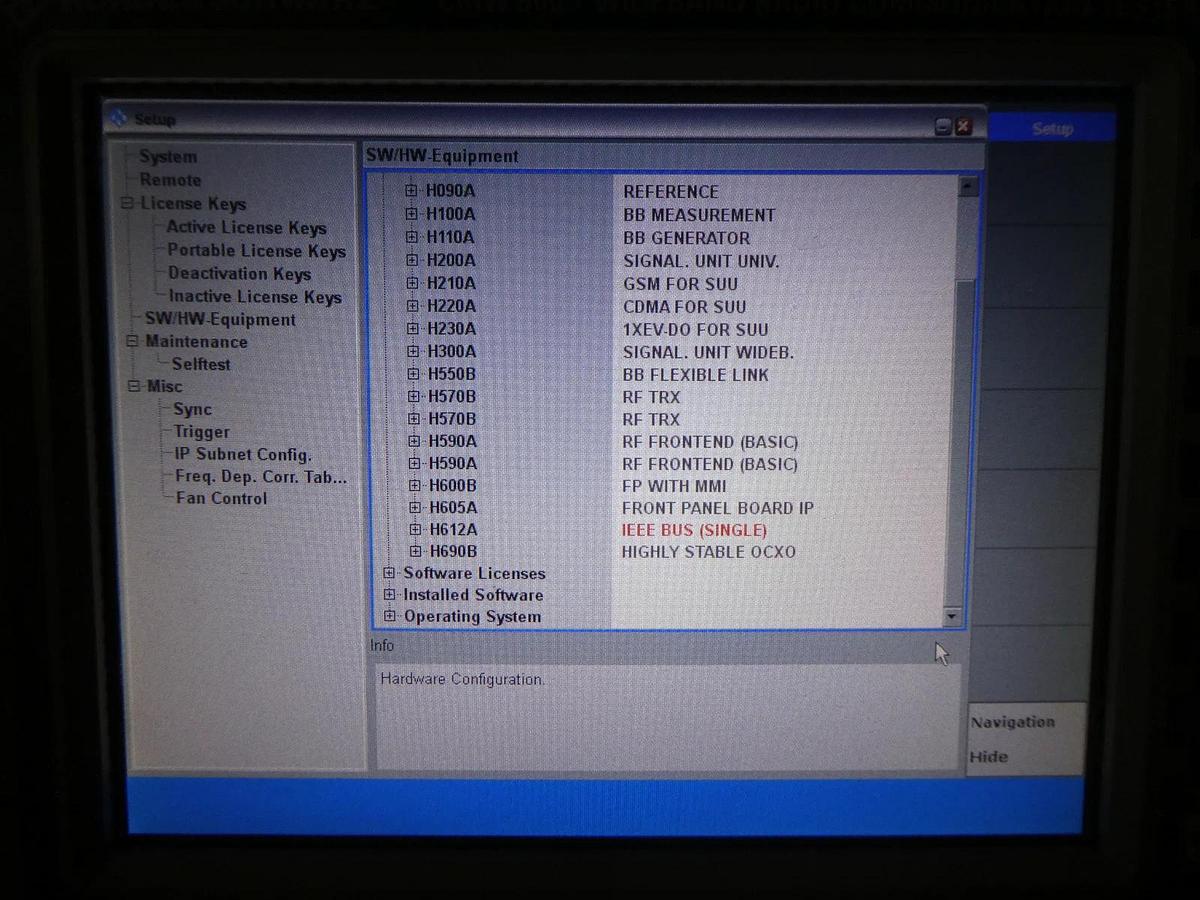Expand the Operating System node
Viewport: 1200px width, 900px height.
point(390,616)
